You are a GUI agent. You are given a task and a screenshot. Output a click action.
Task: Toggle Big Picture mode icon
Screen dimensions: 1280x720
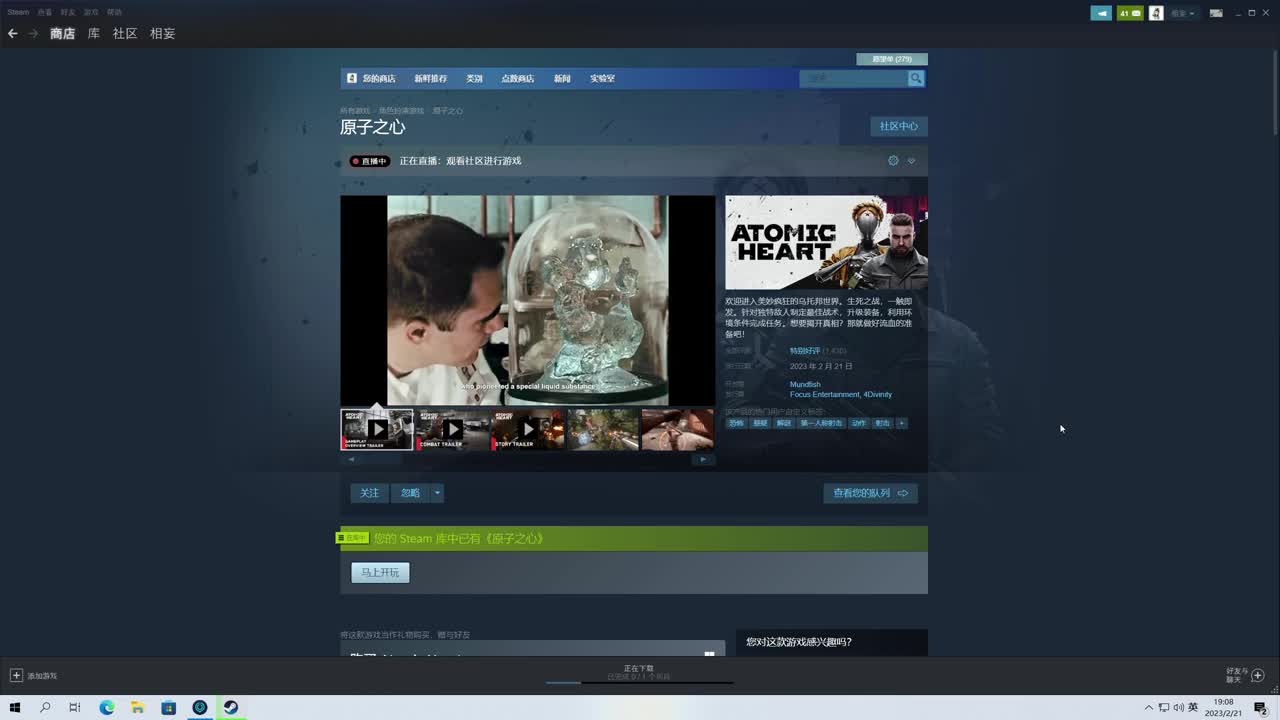pyautogui.click(x=1216, y=13)
